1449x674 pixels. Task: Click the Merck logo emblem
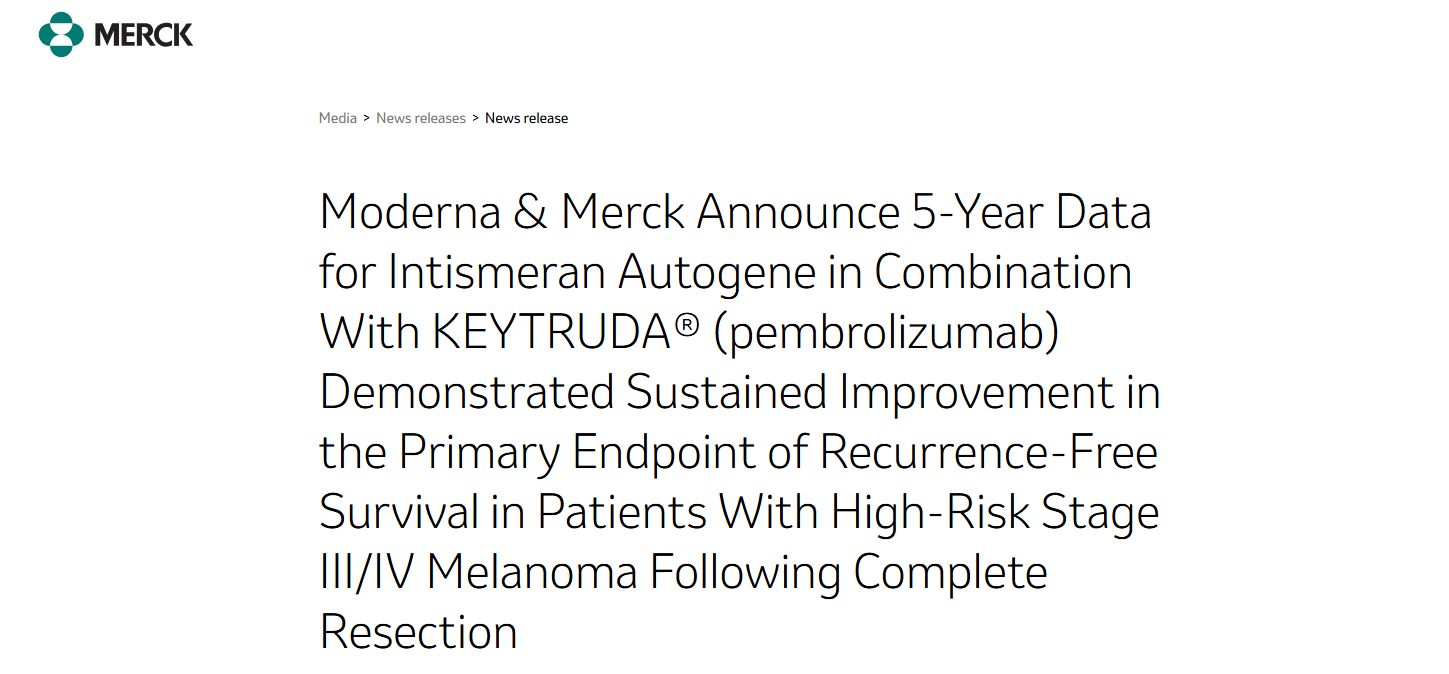tap(61, 35)
